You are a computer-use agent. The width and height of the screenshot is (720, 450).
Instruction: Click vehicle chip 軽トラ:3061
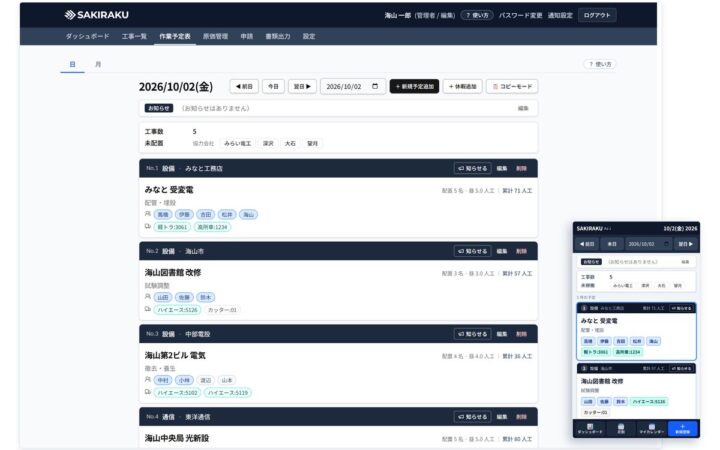click(172, 227)
